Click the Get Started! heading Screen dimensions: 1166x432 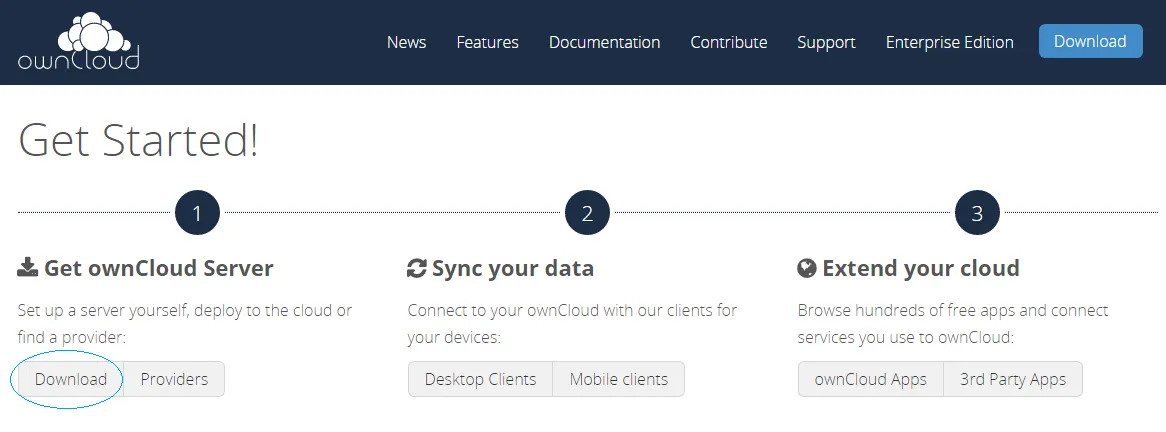point(138,140)
